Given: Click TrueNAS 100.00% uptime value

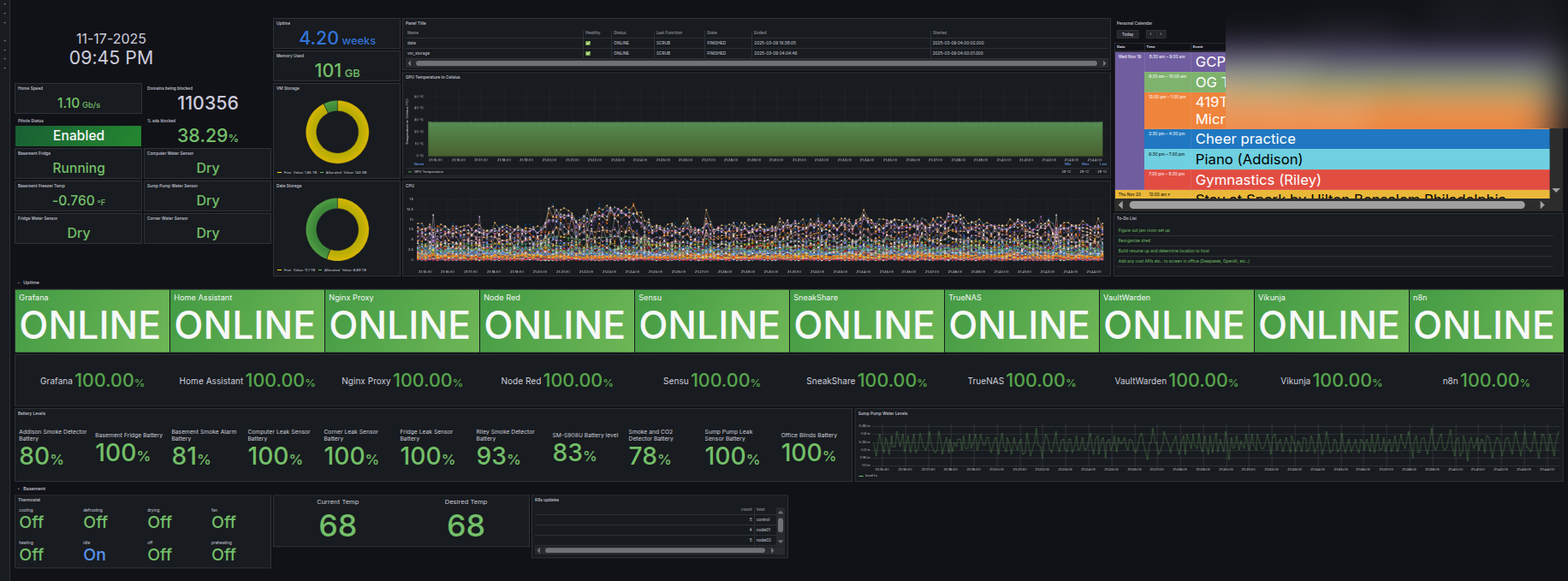Looking at the screenshot, I should [x=1041, y=380].
